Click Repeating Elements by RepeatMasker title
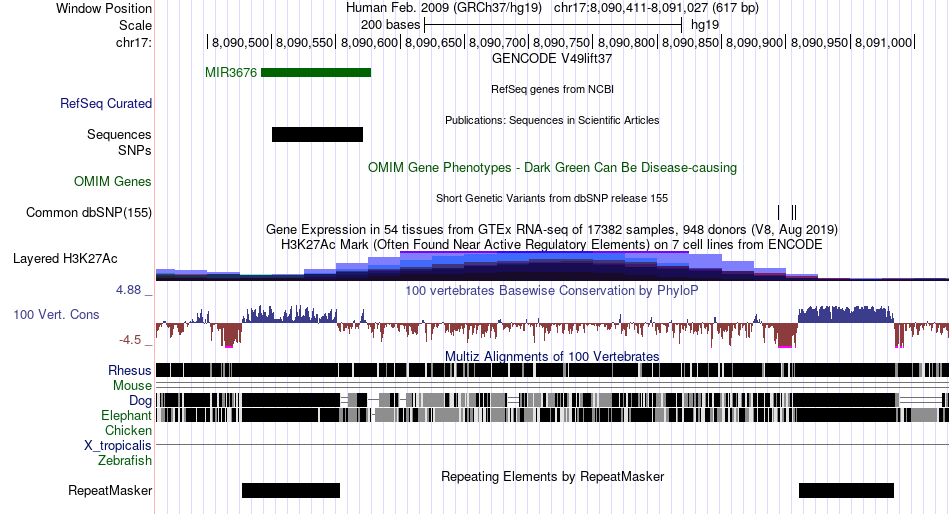950x514 pixels. click(x=552, y=476)
